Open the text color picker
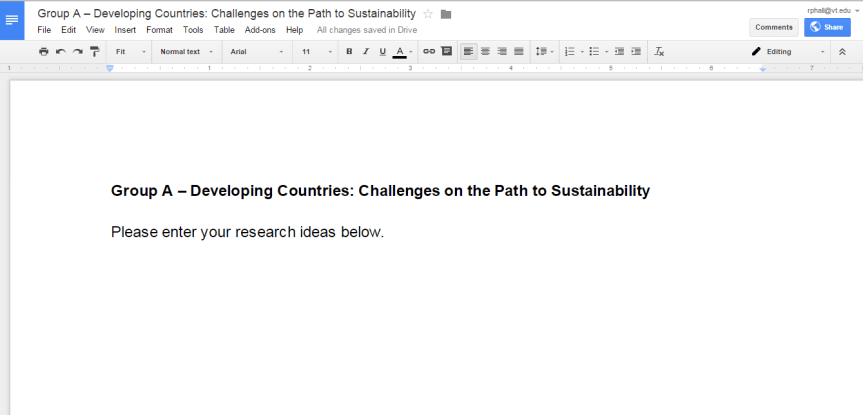Screen dimensions: 863x415 pos(400,51)
